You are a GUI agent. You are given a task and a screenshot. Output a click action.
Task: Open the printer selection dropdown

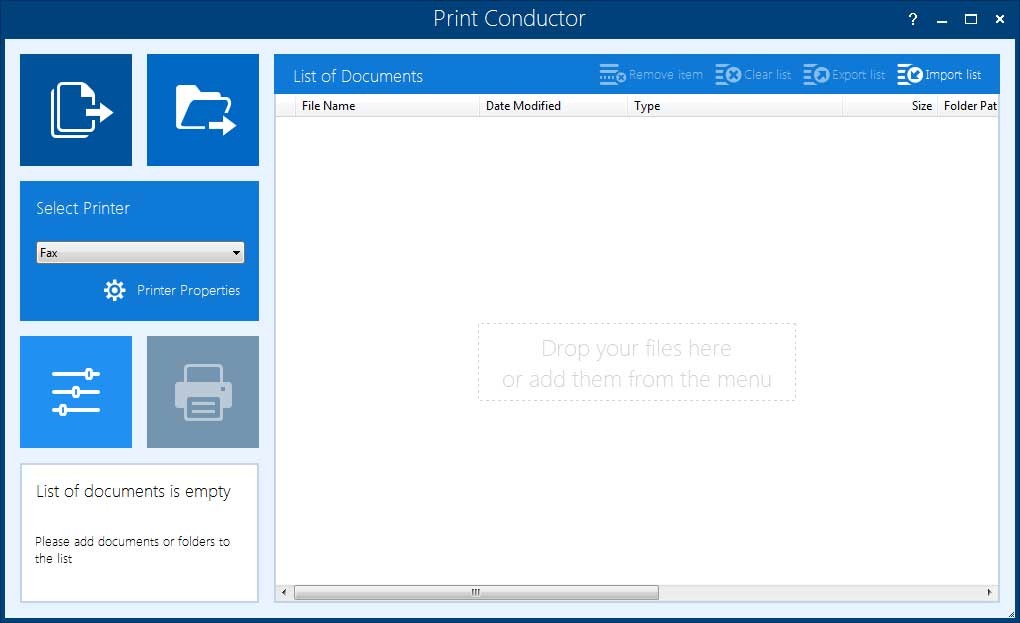pyautogui.click(x=139, y=252)
